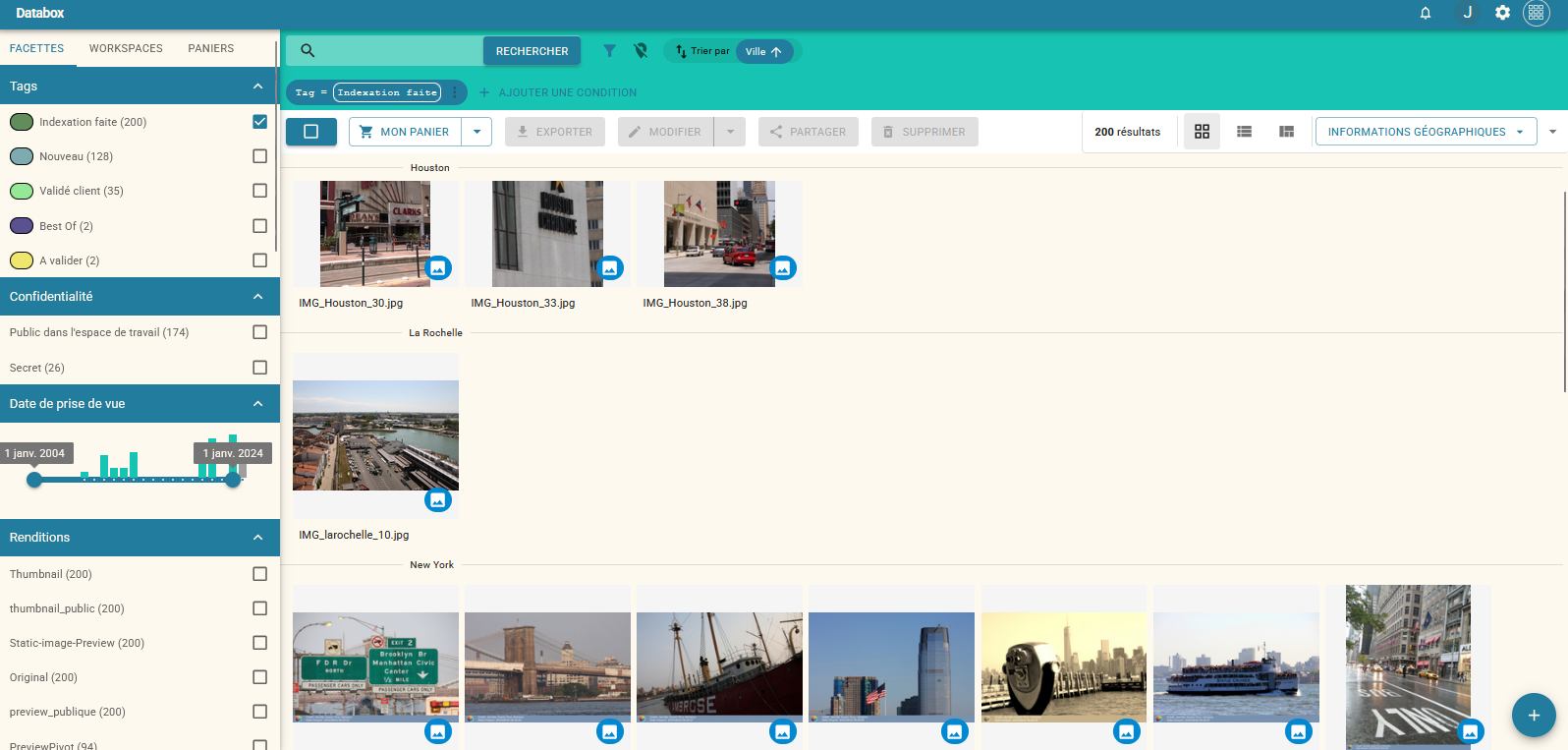Toggle the Ville sort order chip
The width and height of the screenshot is (1568, 750).
point(764,51)
